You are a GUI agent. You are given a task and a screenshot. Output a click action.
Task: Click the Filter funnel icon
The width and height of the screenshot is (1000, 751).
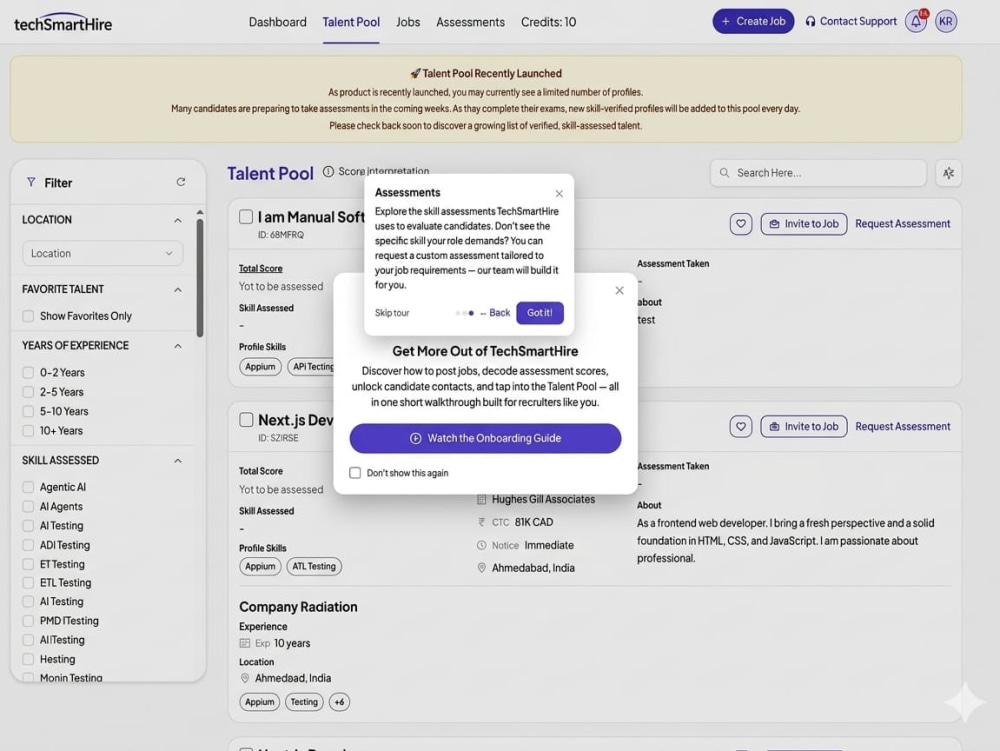click(31, 182)
